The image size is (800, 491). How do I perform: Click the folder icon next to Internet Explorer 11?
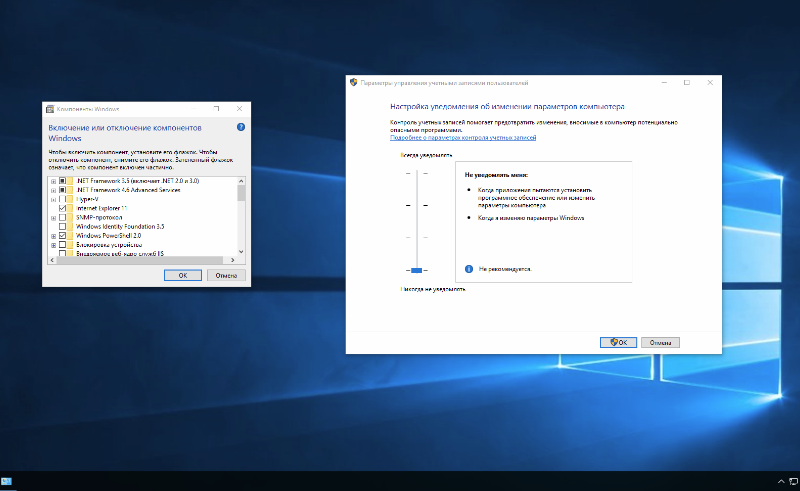coord(70,208)
